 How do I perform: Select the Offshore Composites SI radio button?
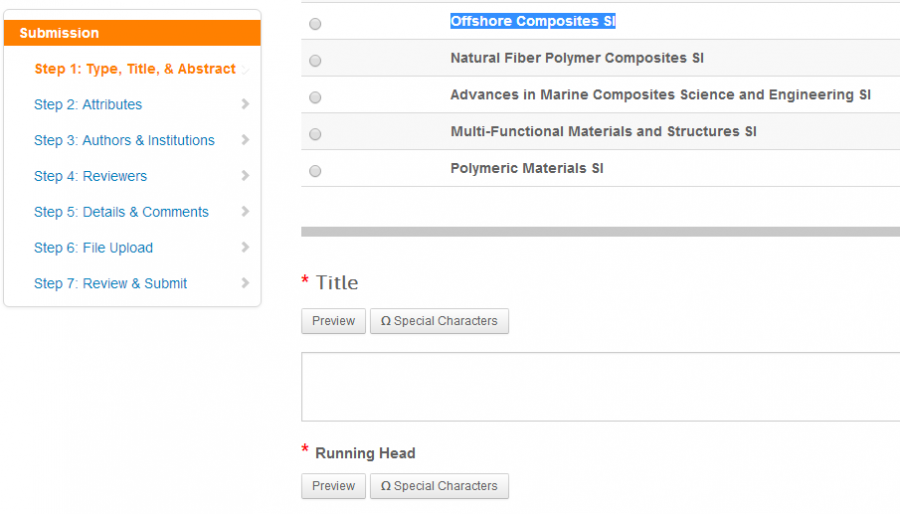coord(316,24)
